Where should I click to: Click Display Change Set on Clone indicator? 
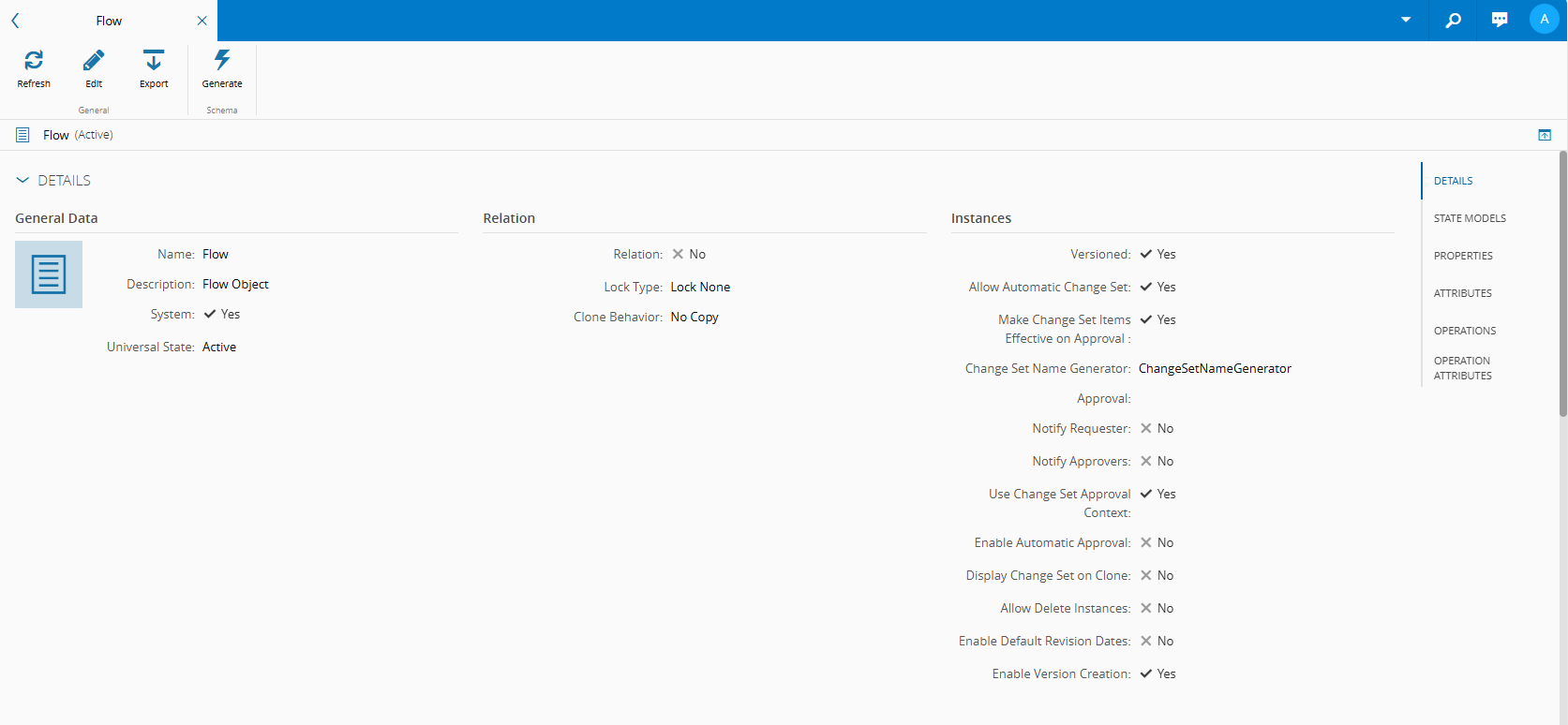point(1145,575)
